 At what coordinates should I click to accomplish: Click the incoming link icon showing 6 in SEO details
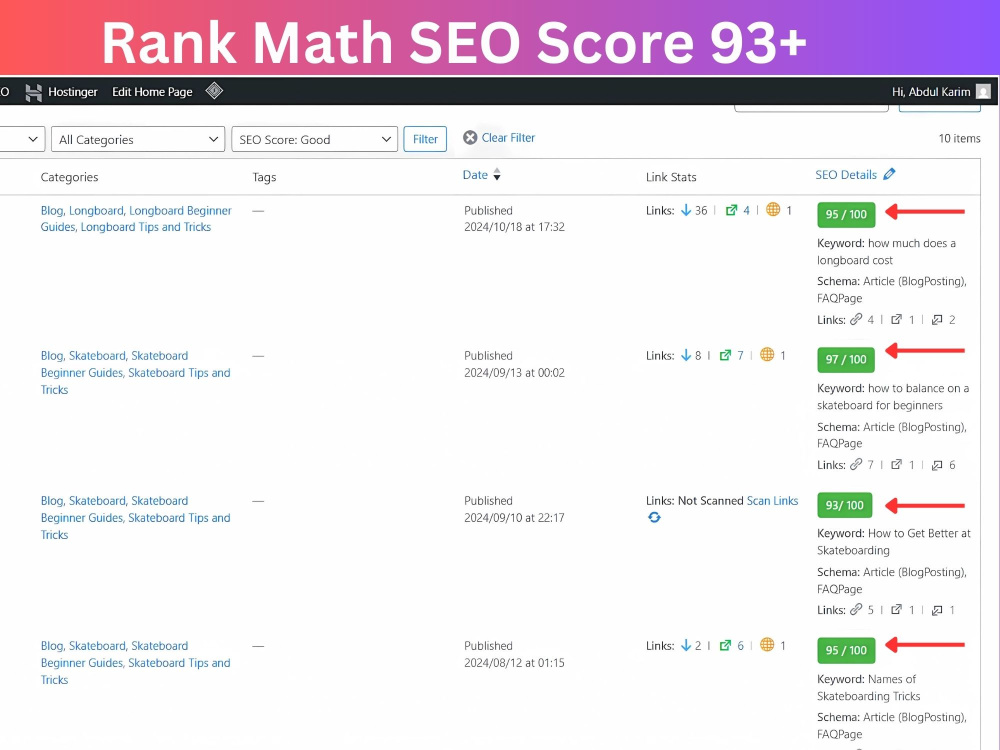(x=937, y=465)
